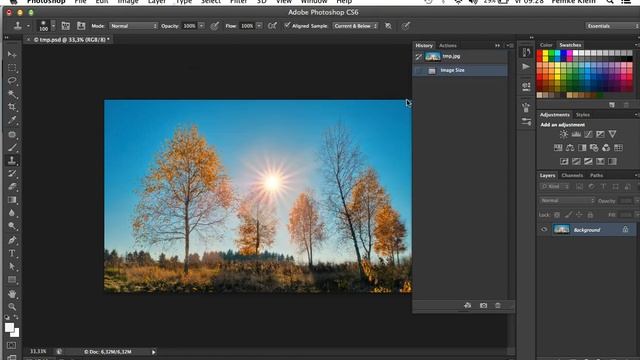Select the Eraser tool
Image resolution: width=640 pixels, height=360 pixels.
pos(12,187)
